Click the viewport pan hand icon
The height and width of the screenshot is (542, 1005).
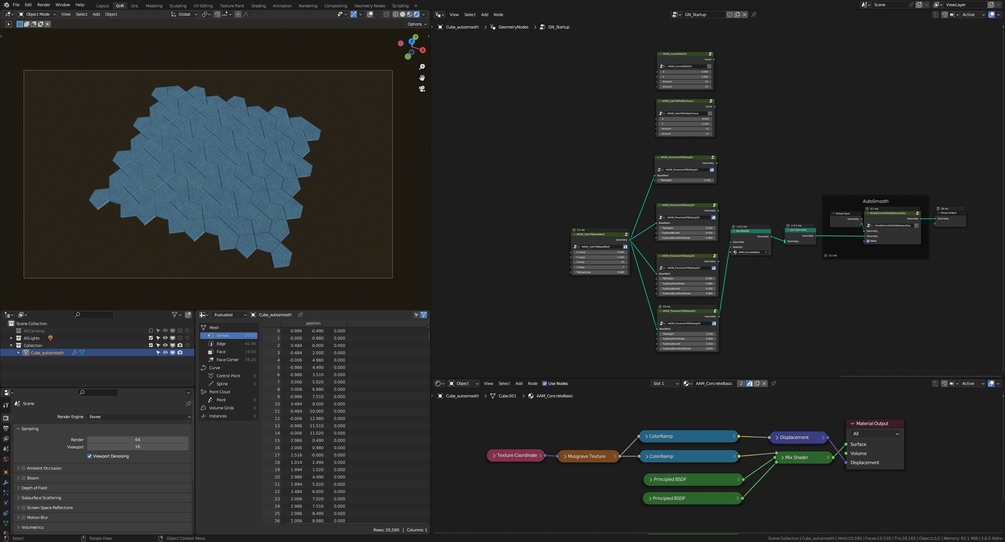click(x=422, y=78)
